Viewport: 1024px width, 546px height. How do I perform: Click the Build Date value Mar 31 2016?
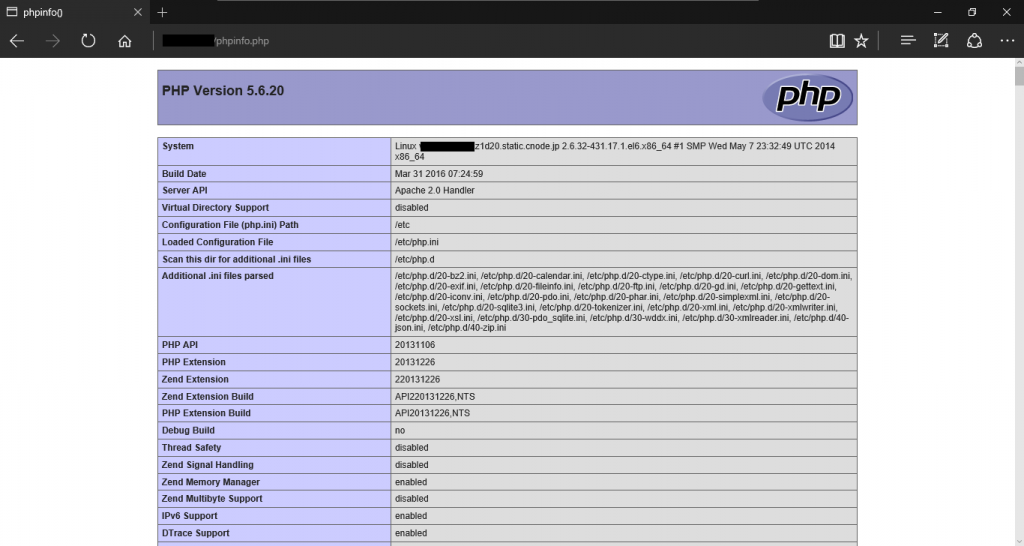coord(439,174)
